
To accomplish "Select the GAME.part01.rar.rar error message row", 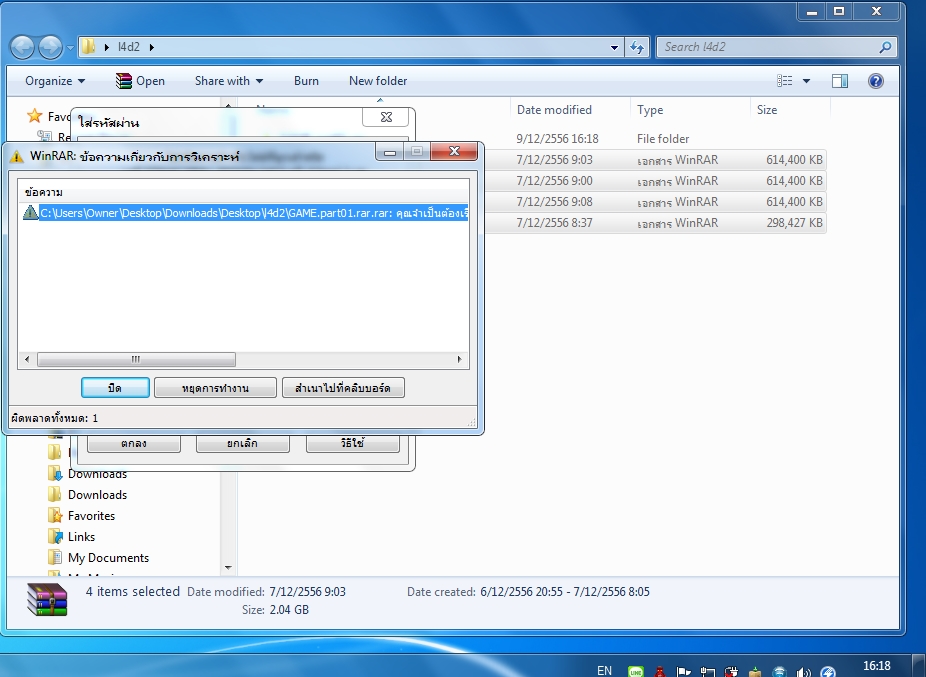I will coord(245,213).
